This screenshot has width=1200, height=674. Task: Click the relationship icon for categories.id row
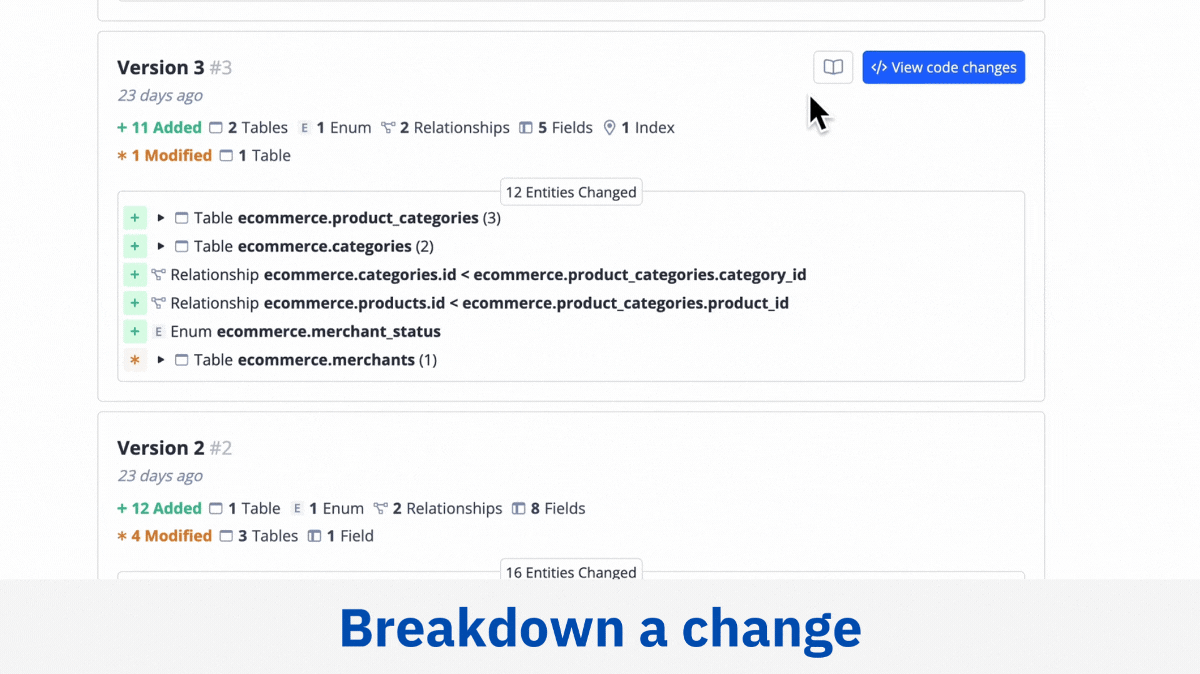[159, 274]
